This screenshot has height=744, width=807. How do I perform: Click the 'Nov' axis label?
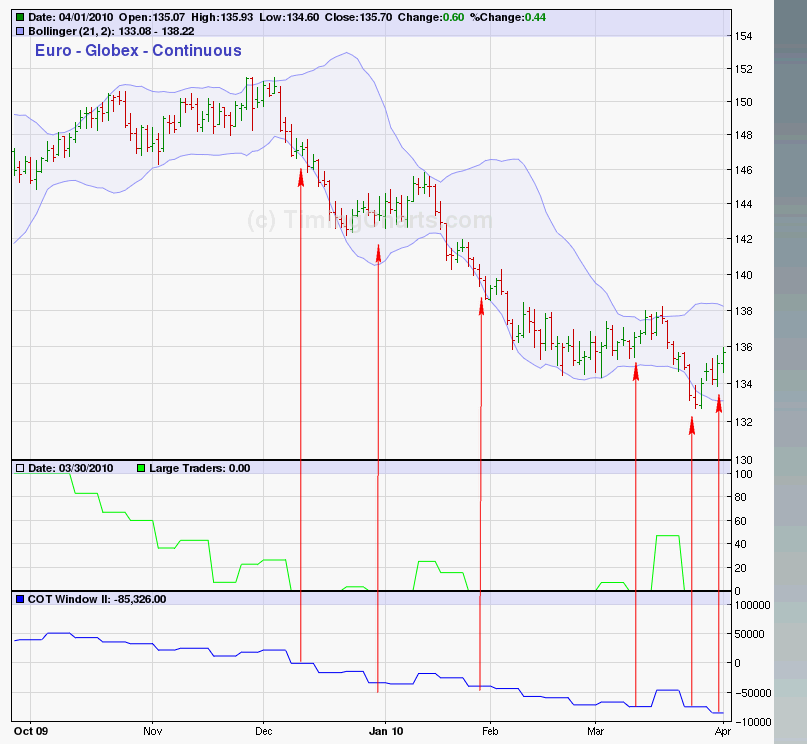tap(153, 731)
